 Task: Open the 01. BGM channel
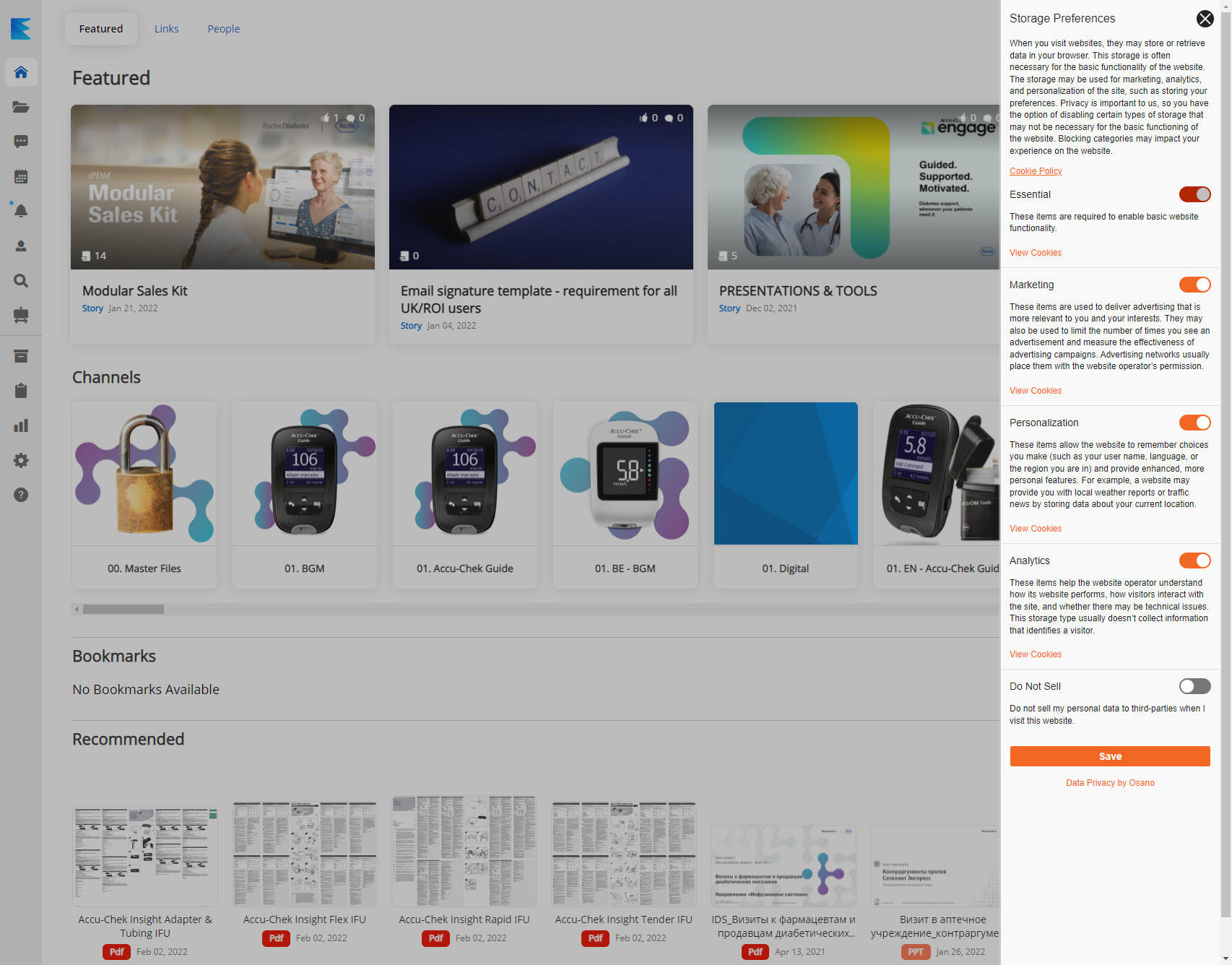point(305,495)
